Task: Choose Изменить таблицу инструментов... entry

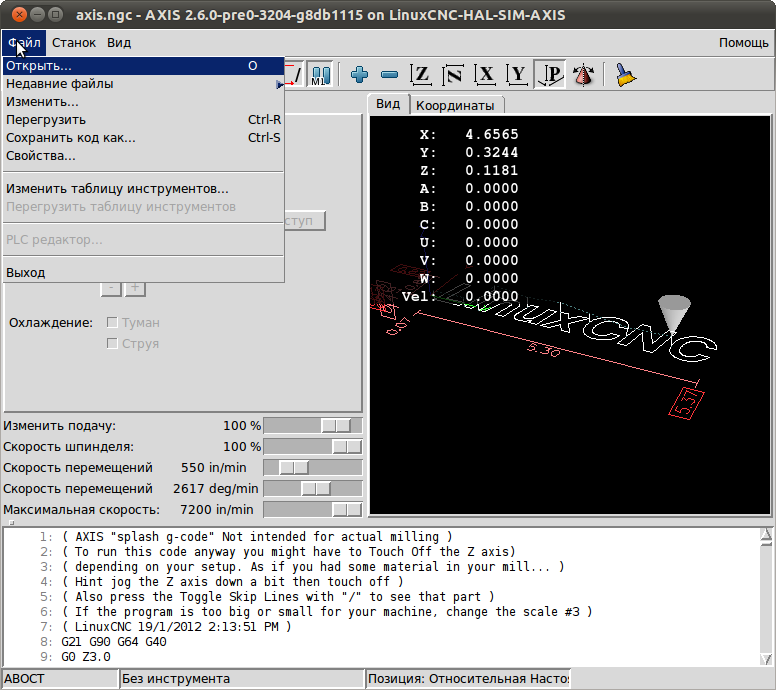Action: pos(144,189)
